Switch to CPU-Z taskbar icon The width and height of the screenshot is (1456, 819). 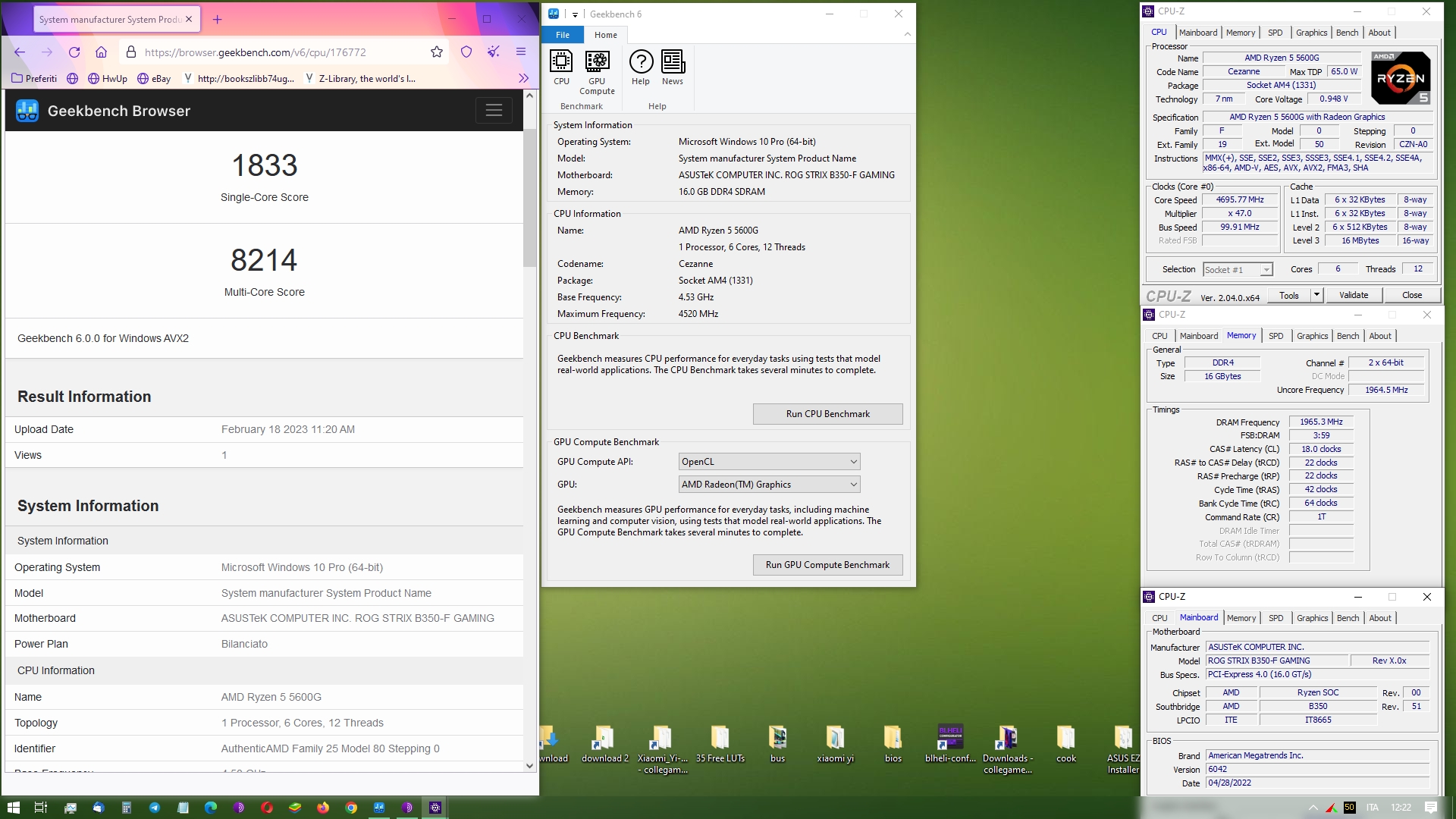pos(435,808)
